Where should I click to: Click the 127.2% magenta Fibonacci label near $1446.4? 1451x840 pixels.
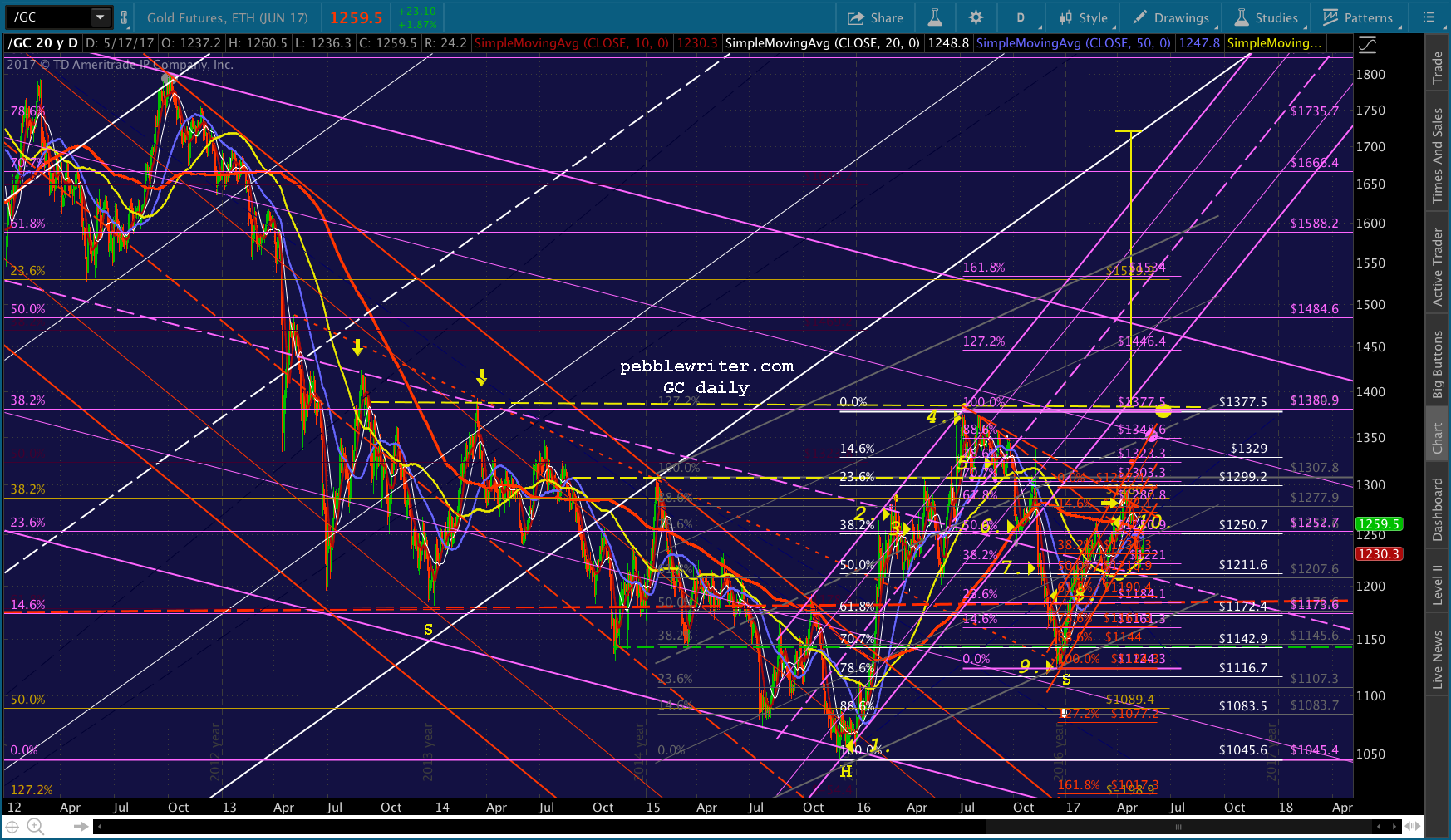click(984, 341)
